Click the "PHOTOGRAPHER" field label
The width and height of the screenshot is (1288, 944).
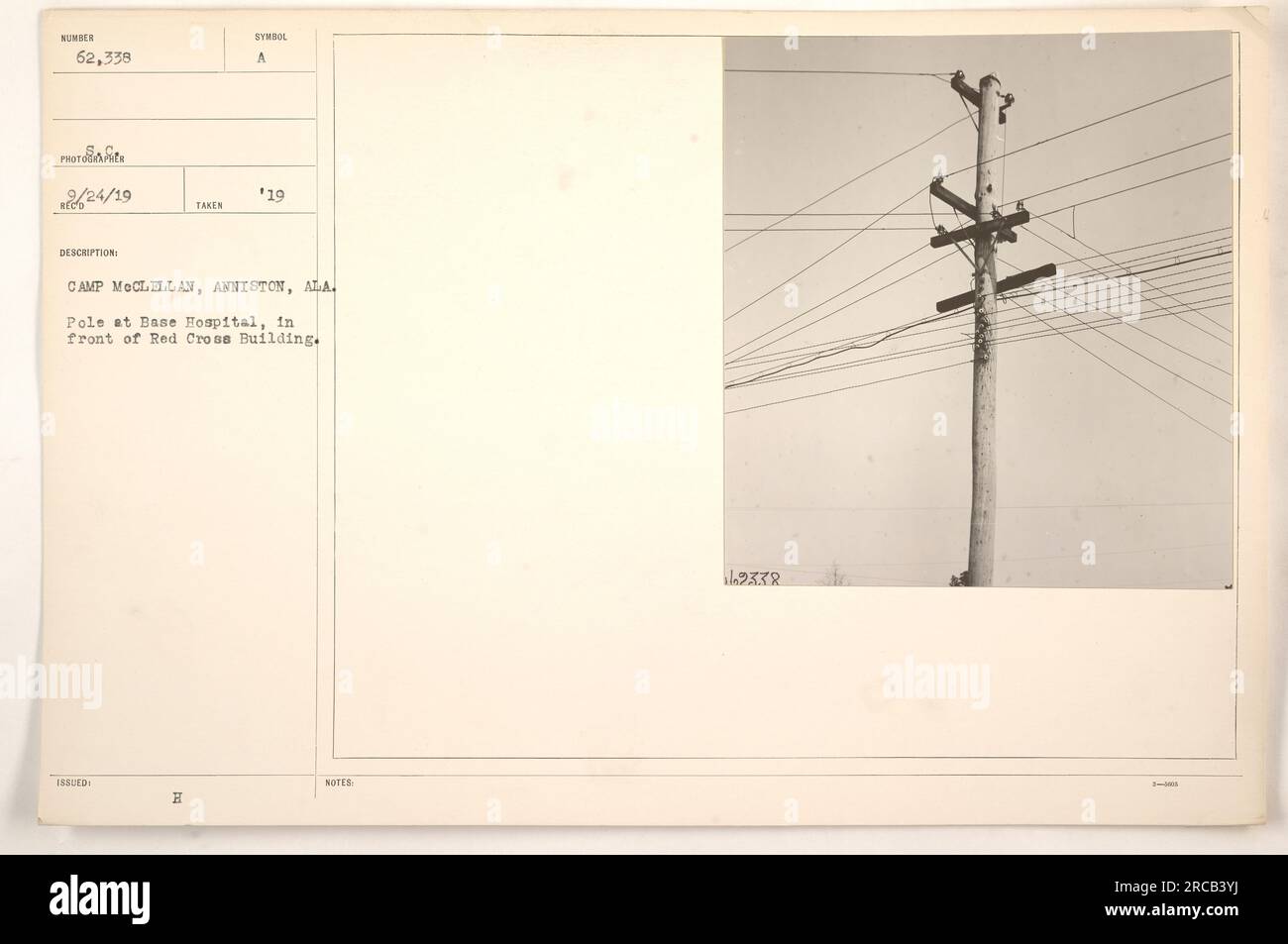pyautogui.click(x=92, y=158)
